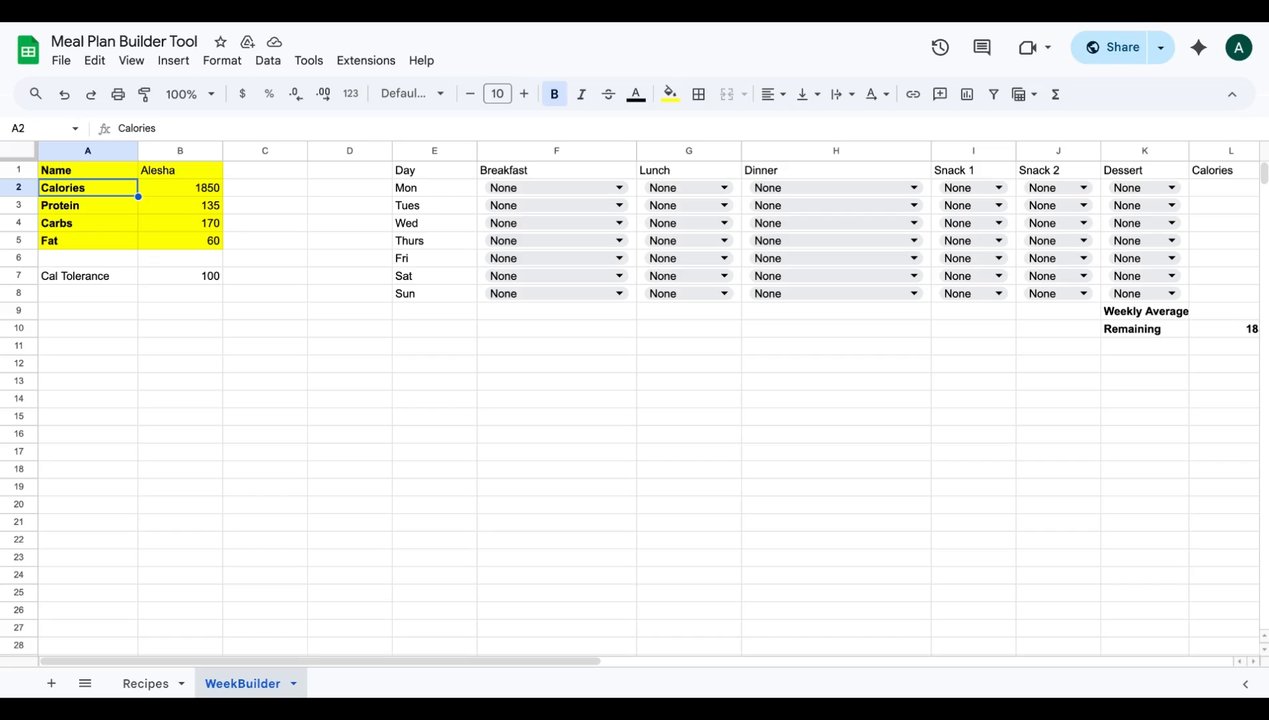The image size is (1269, 720).
Task: Switch to the Recipes sheet tab
Action: [145, 683]
